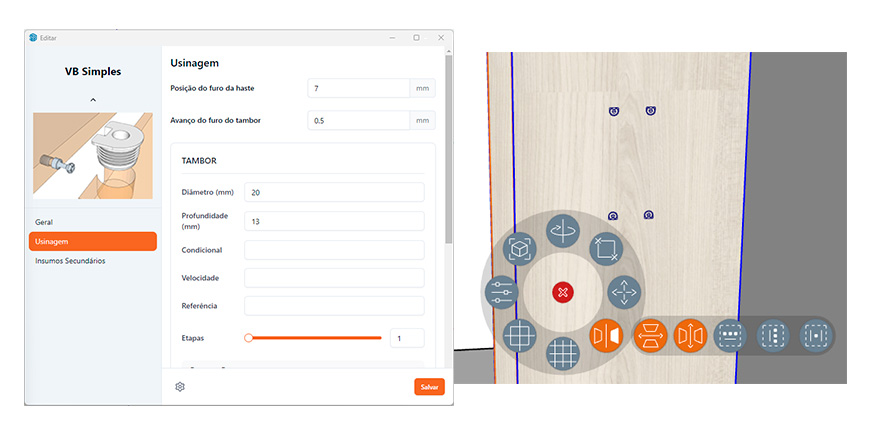This screenshot has width=871, height=437.
Task: Click the crosshair square icon in radial menu
Action: click(x=519, y=334)
